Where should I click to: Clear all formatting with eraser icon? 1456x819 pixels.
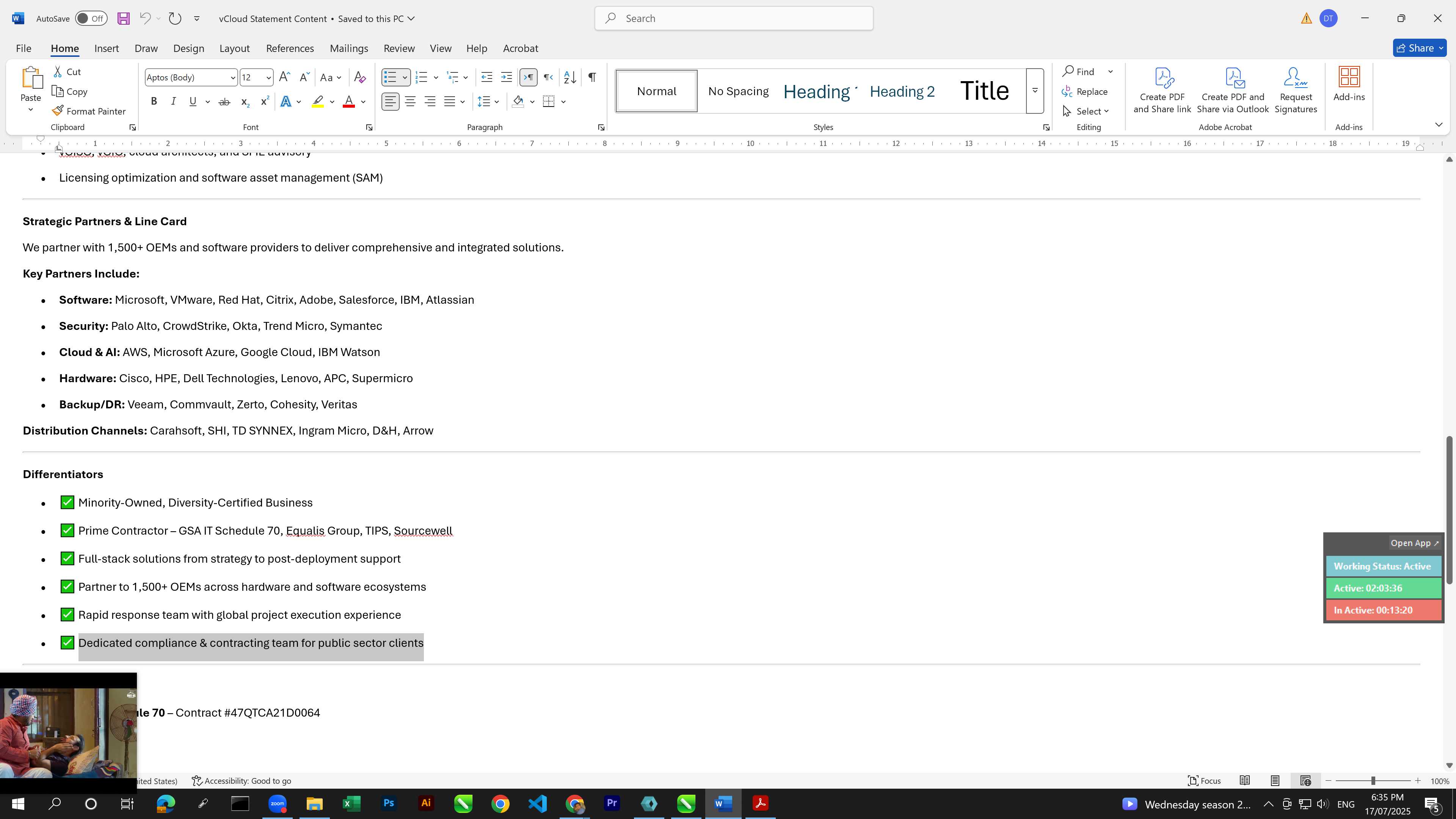(359, 77)
